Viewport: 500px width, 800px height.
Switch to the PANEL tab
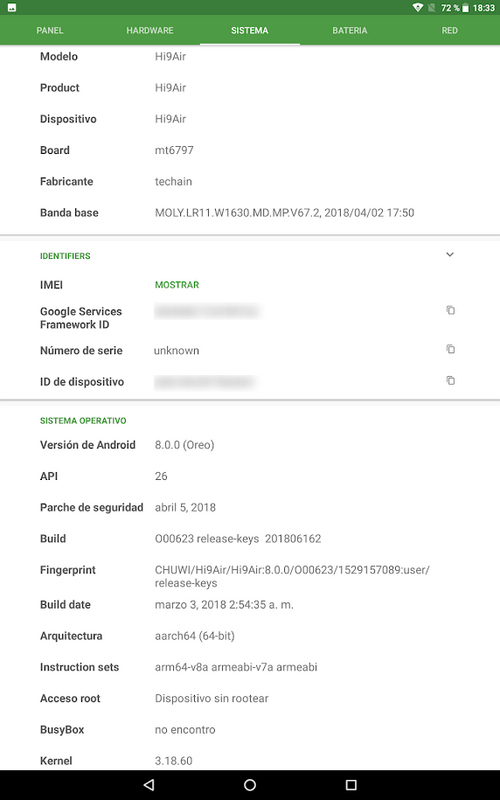pyautogui.click(x=50, y=31)
